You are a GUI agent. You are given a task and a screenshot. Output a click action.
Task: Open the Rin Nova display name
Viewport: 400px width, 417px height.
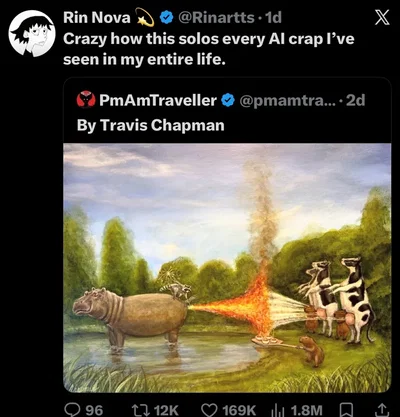(97, 17)
